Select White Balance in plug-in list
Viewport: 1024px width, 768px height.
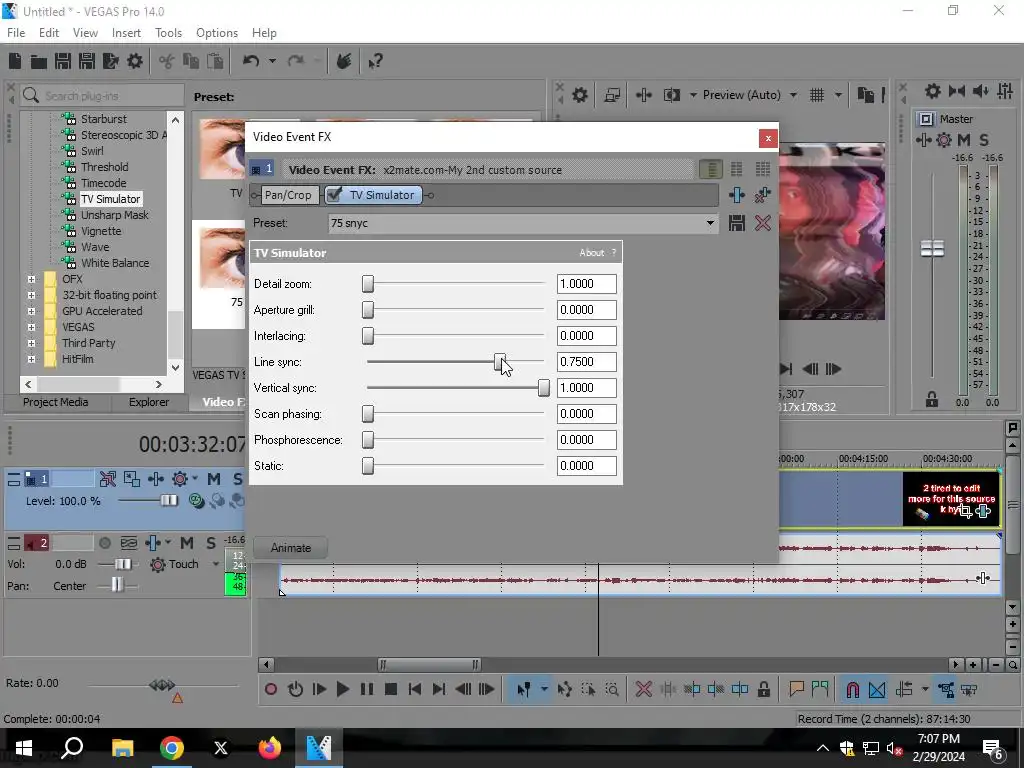coord(115,263)
